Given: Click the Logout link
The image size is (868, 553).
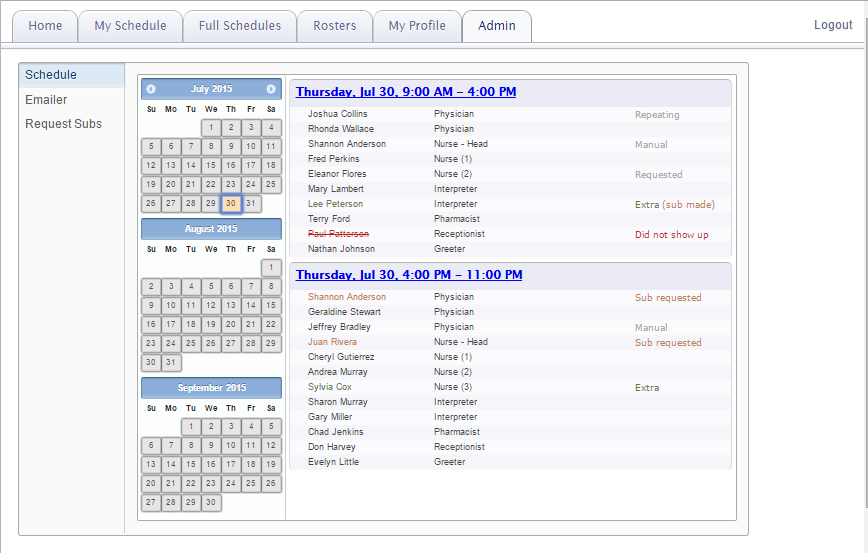Looking at the screenshot, I should [833, 25].
